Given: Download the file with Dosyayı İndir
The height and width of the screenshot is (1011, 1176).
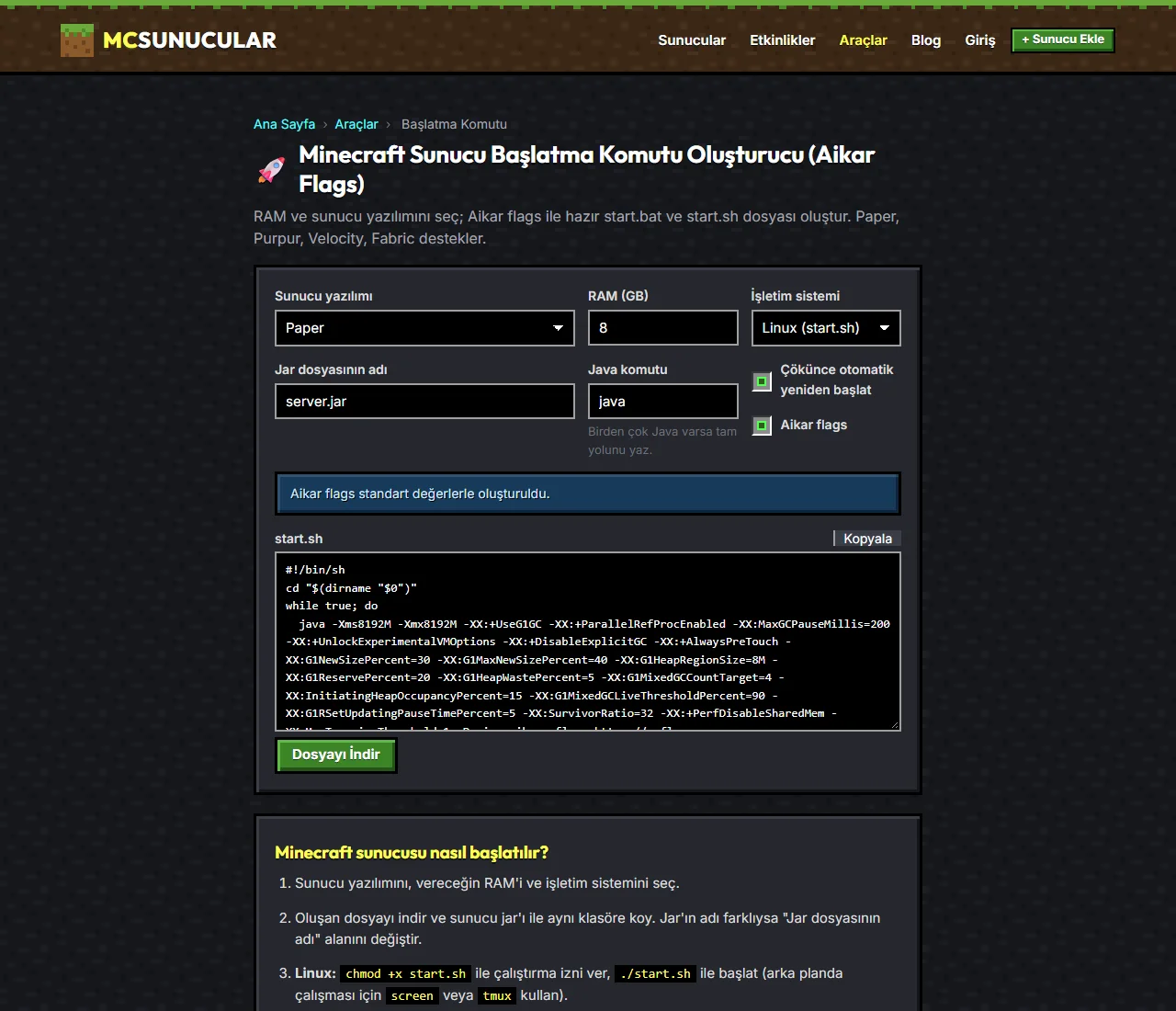Looking at the screenshot, I should (336, 755).
